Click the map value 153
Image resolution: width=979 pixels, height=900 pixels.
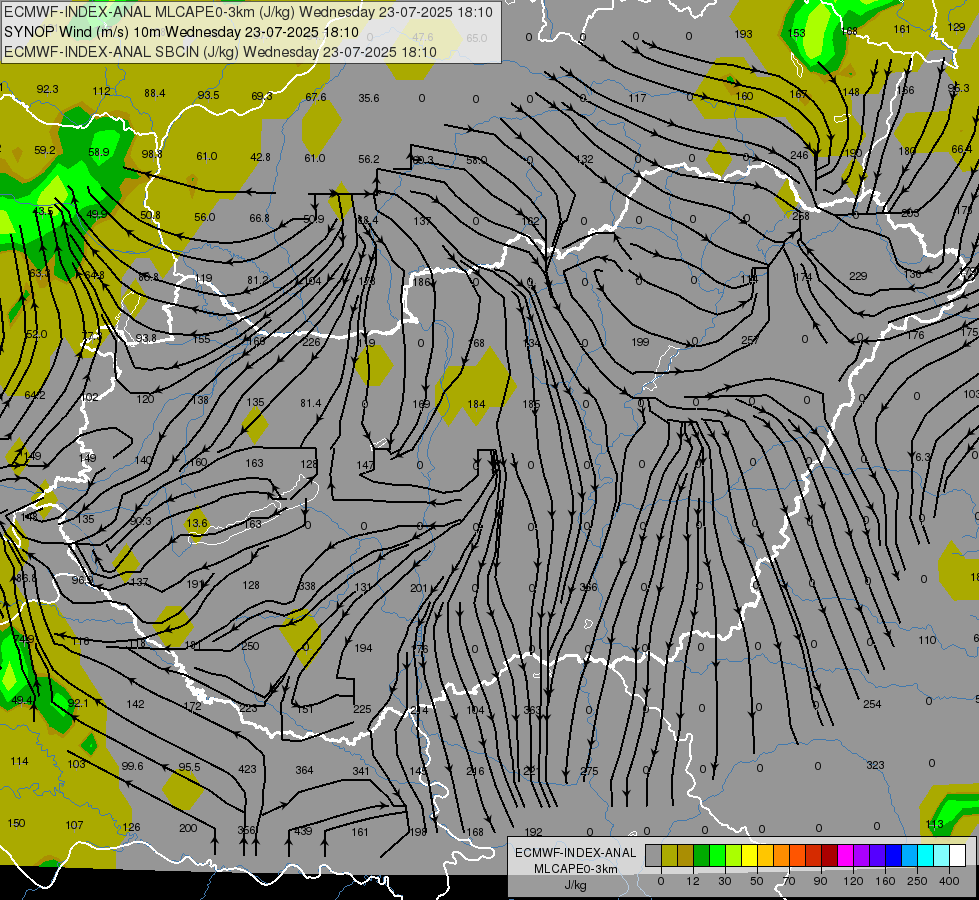[797, 32]
